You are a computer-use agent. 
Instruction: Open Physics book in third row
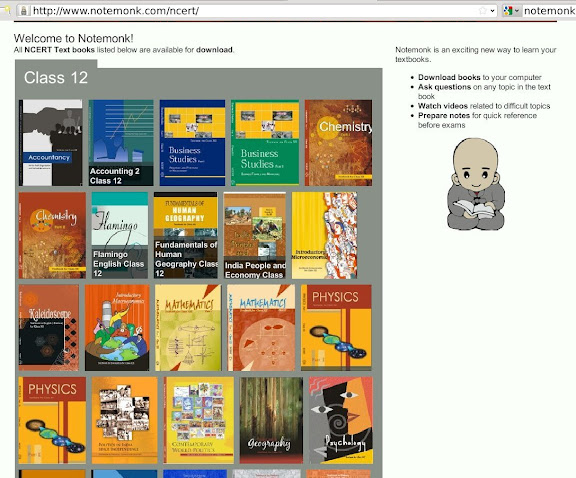pyautogui.click(x=336, y=327)
